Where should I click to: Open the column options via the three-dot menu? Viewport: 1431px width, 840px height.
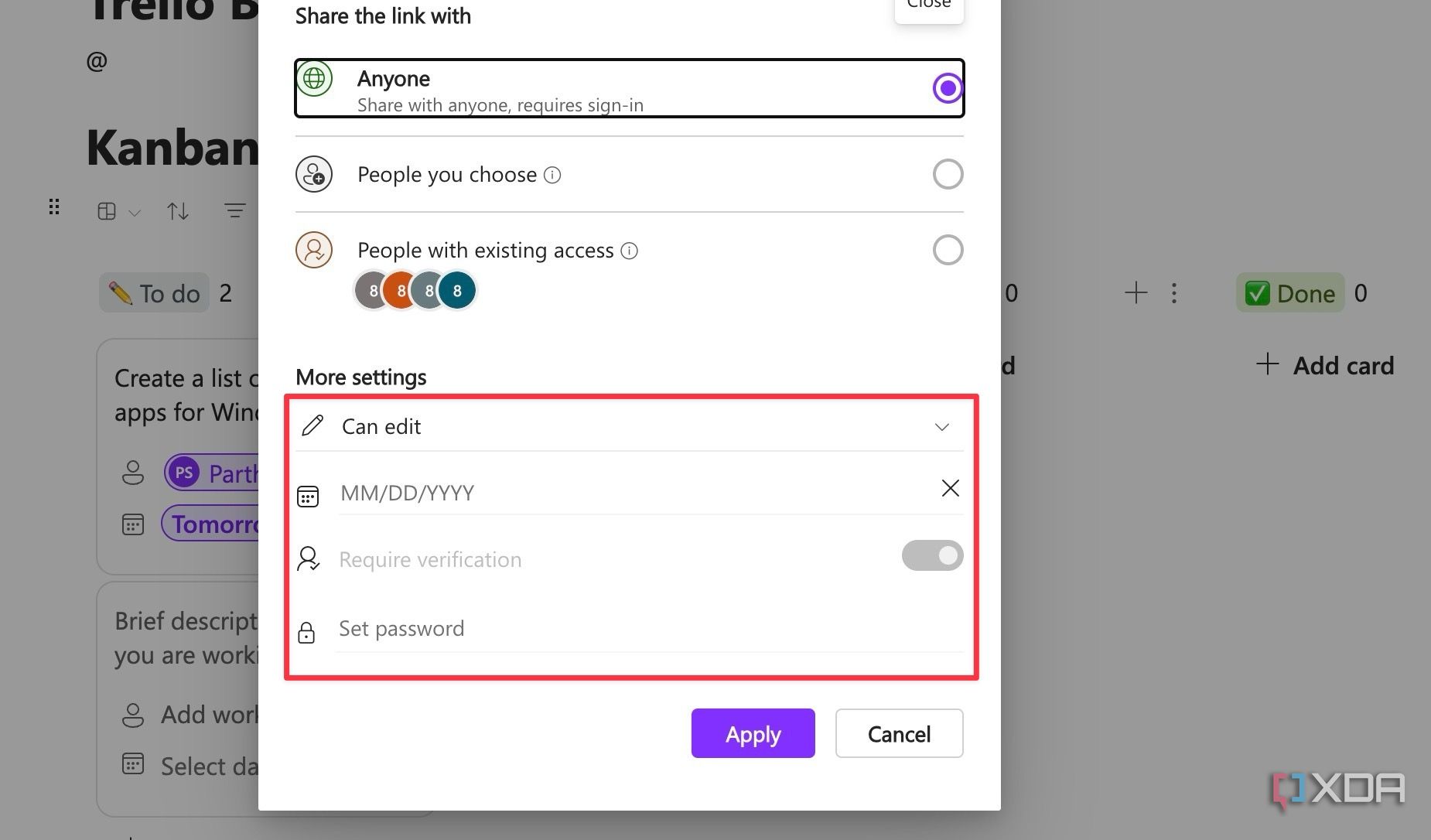click(x=1173, y=293)
